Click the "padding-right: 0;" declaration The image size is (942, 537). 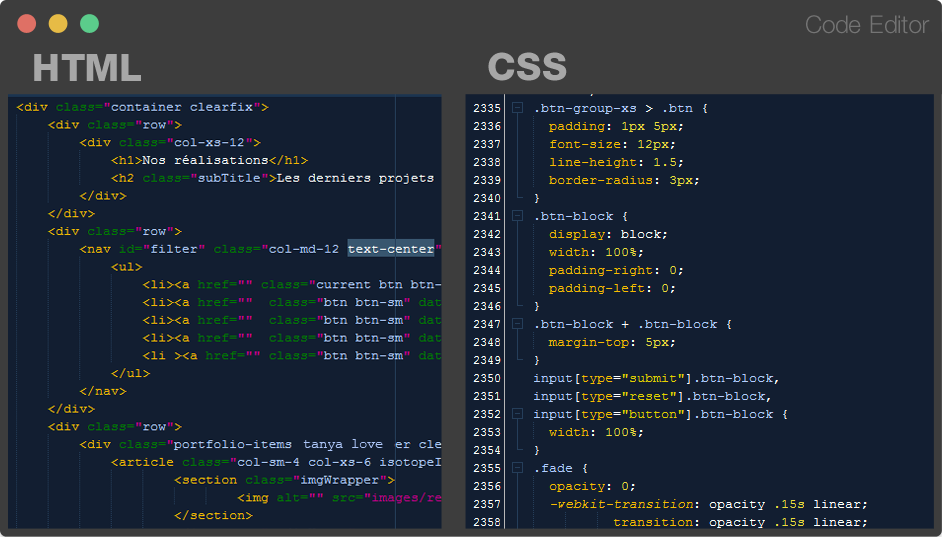(616, 270)
